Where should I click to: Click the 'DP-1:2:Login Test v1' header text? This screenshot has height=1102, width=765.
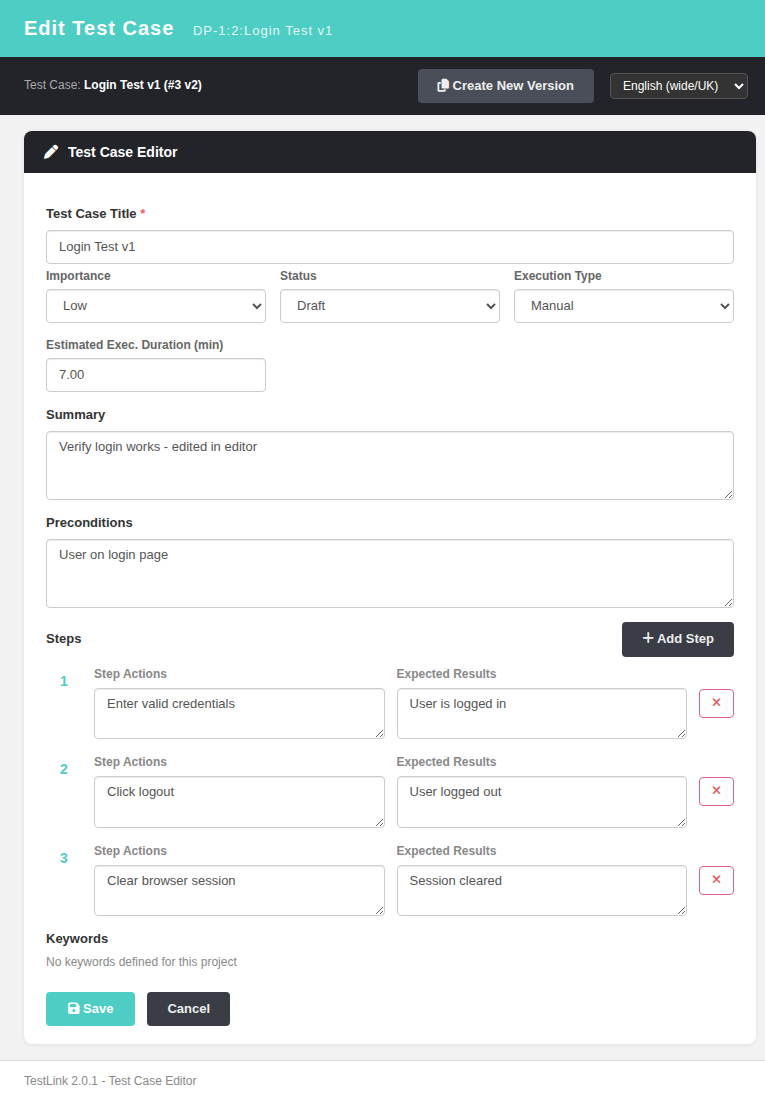pyautogui.click(x=263, y=31)
